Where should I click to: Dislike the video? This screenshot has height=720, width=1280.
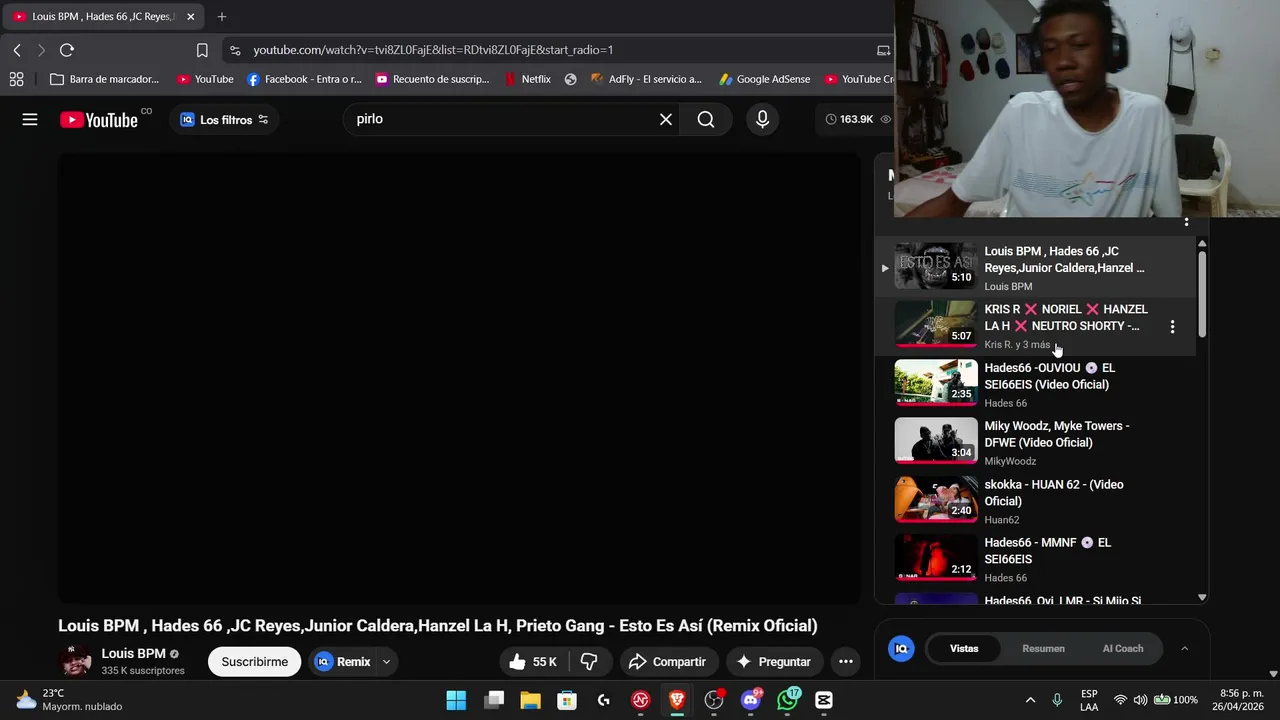tap(590, 662)
